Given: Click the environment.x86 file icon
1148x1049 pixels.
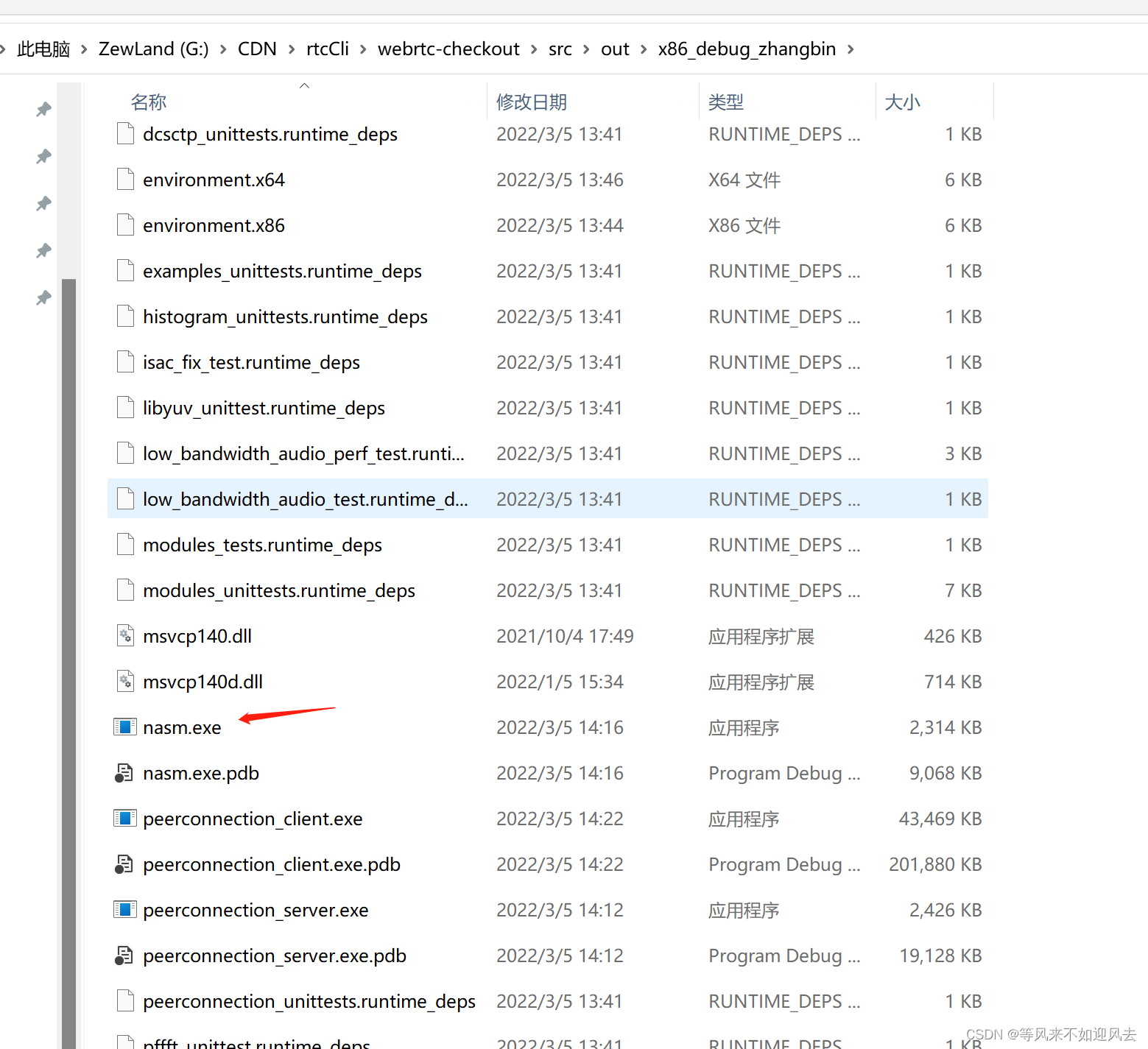Looking at the screenshot, I should 125,225.
